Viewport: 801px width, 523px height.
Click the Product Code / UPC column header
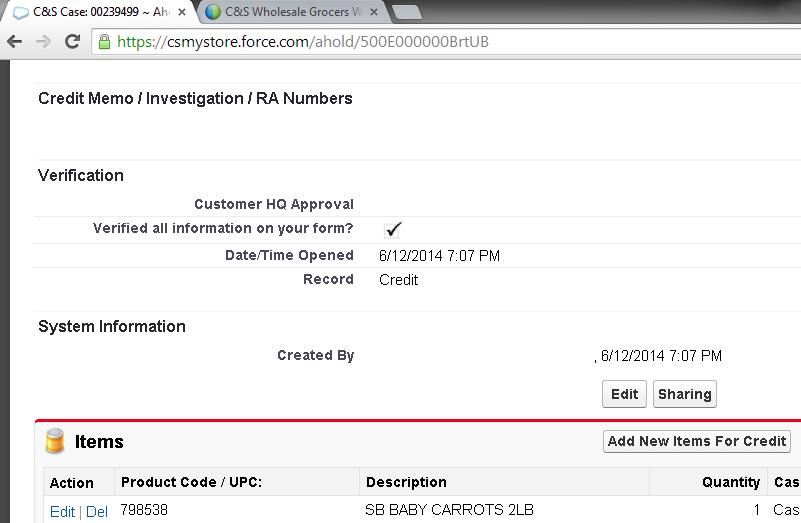coord(191,482)
